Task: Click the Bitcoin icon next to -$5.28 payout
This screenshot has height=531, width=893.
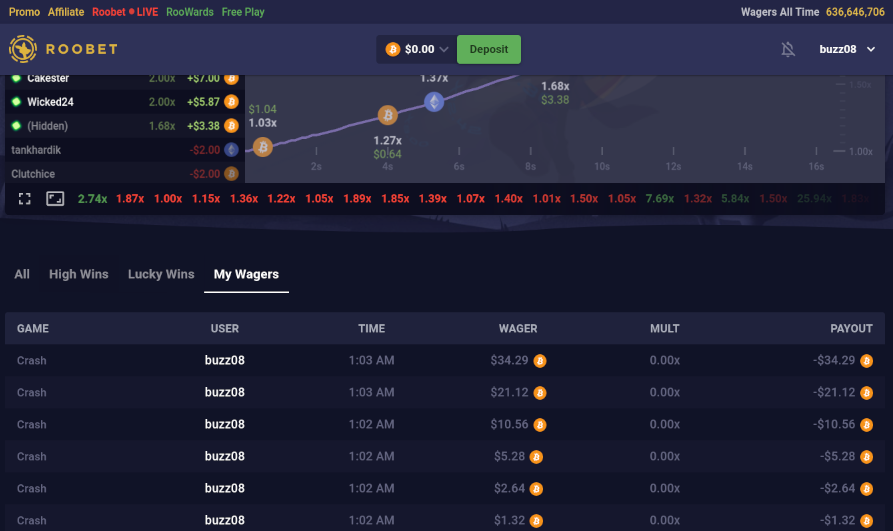Action: click(866, 457)
